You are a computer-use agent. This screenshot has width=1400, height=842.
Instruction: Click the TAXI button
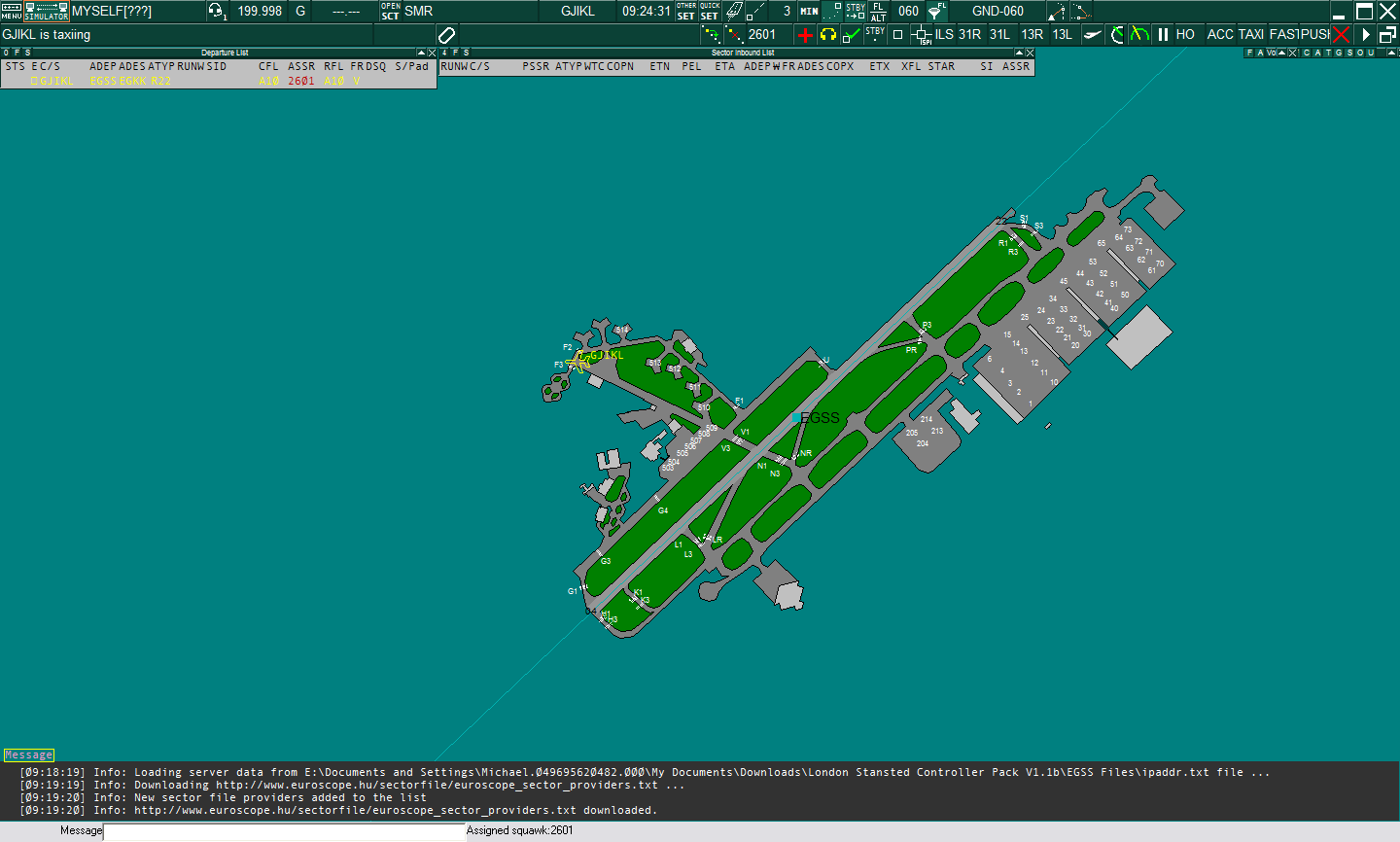tap(1251, 35)
